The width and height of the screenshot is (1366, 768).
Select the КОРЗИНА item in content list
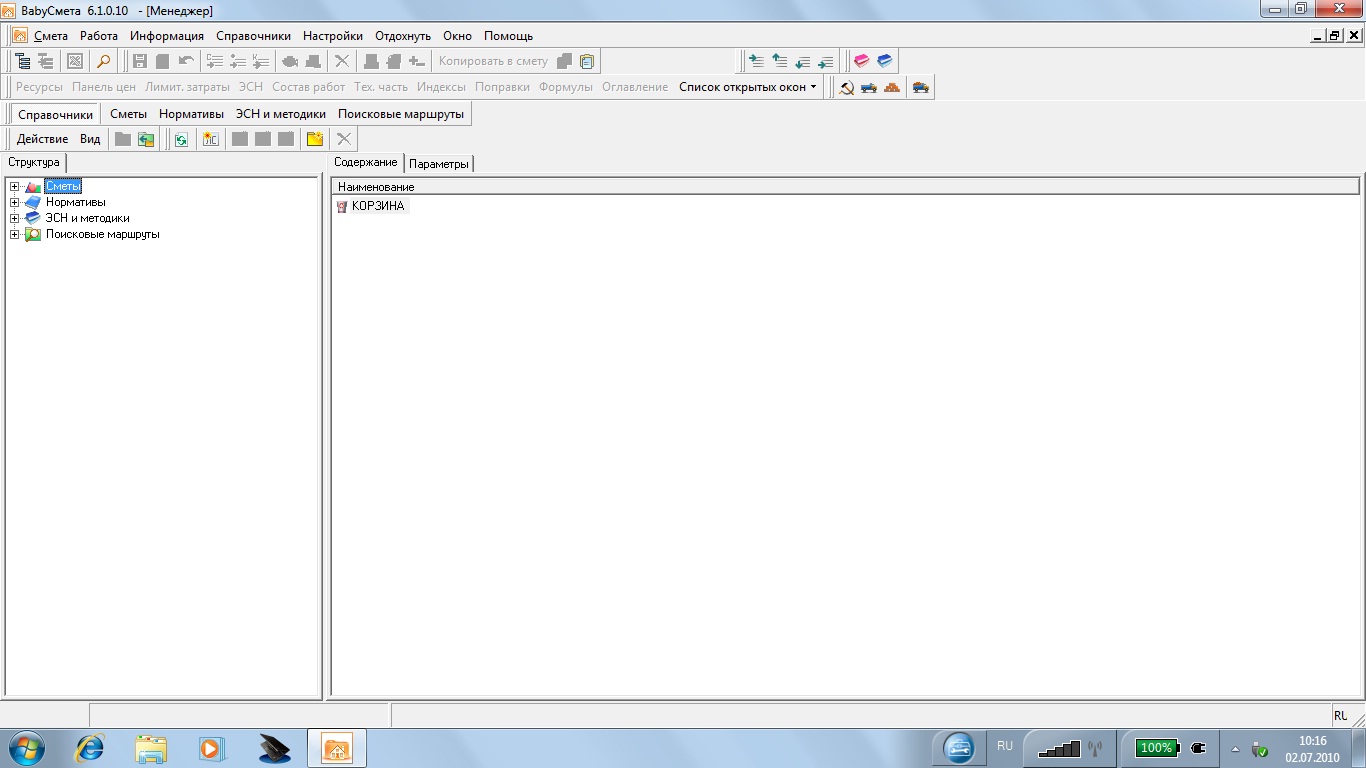372,206
